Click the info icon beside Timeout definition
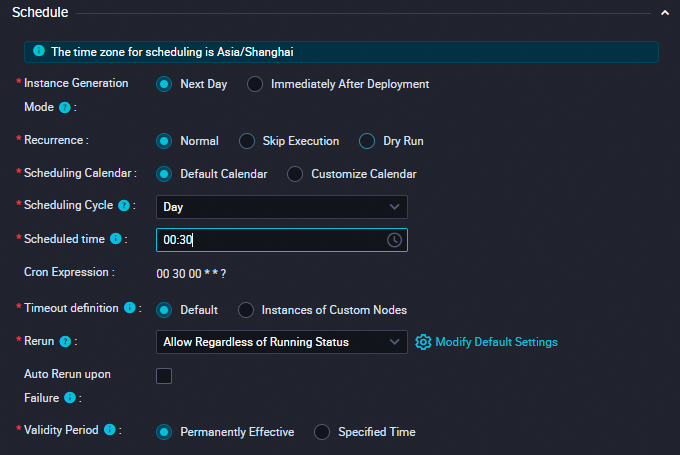This screenshot has width=680, height=455. click(x=130, y=309)
